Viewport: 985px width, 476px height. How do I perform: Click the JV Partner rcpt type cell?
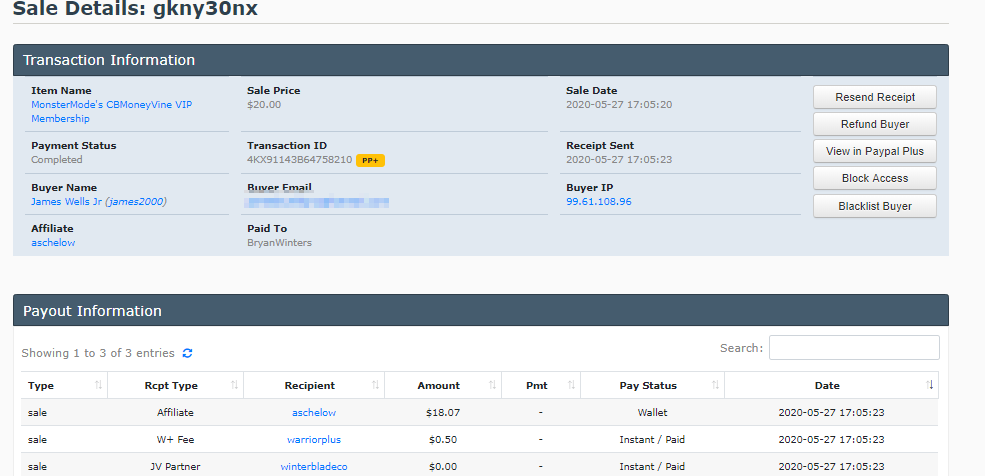point(175,467)
